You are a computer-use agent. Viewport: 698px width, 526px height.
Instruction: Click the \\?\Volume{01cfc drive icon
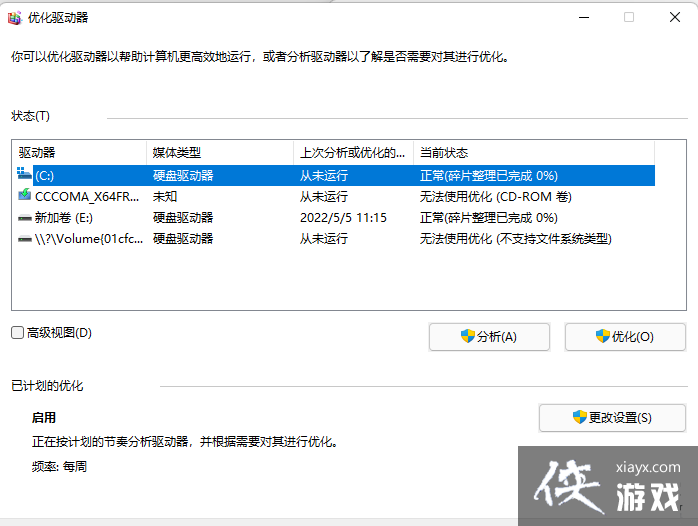point(24,239)
